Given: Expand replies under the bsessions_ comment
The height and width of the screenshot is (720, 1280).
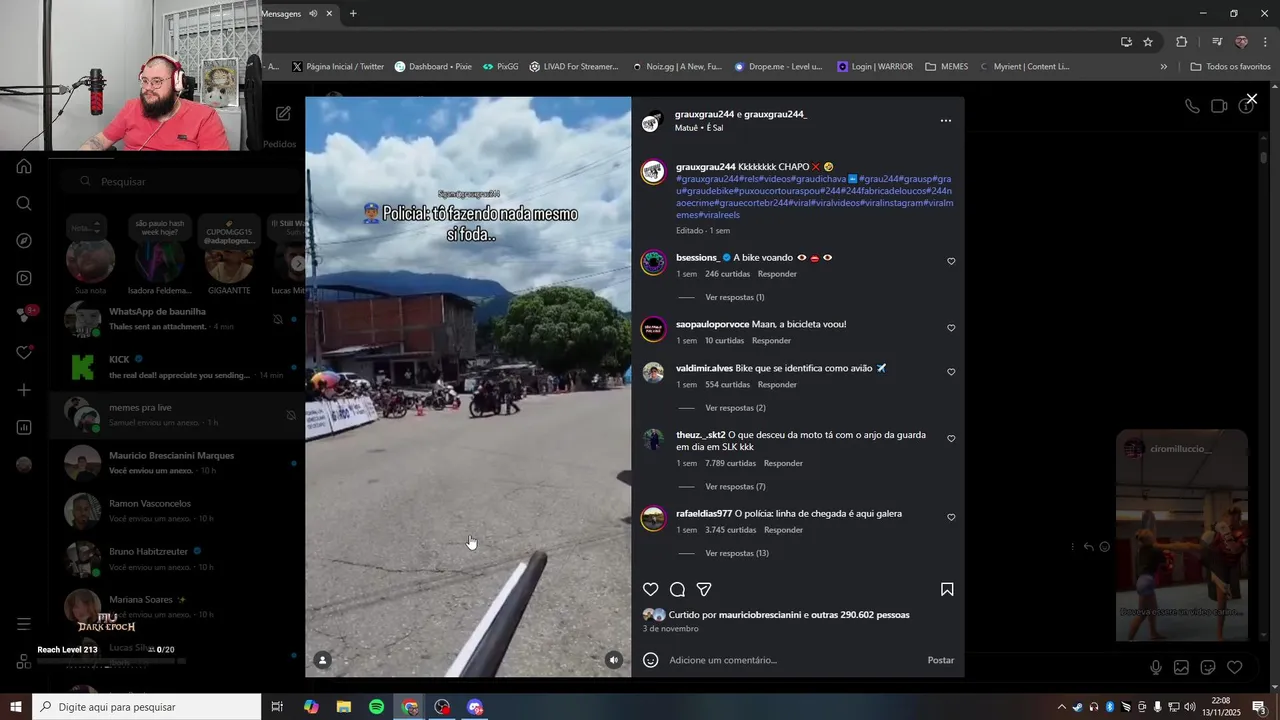Looking at the screenshot, I should tap(734, 297).
